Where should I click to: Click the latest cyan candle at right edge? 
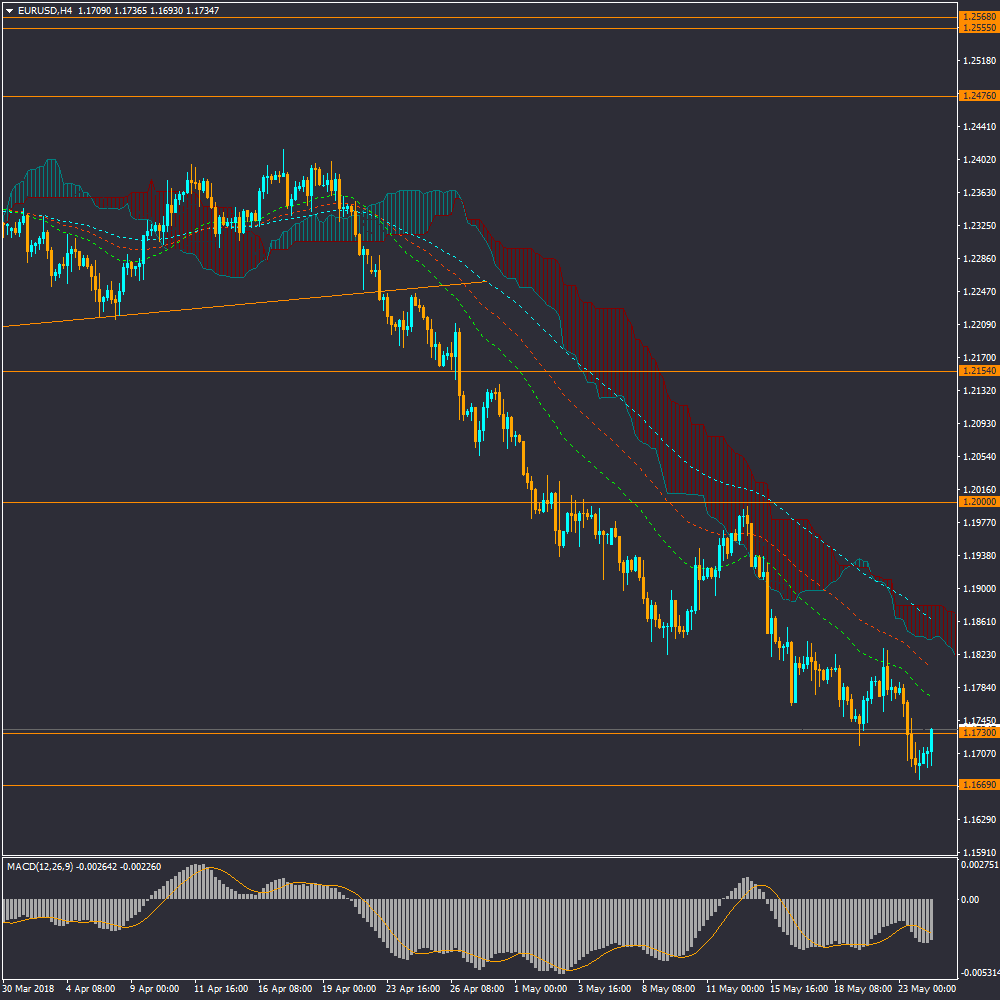tap(932, 743)
